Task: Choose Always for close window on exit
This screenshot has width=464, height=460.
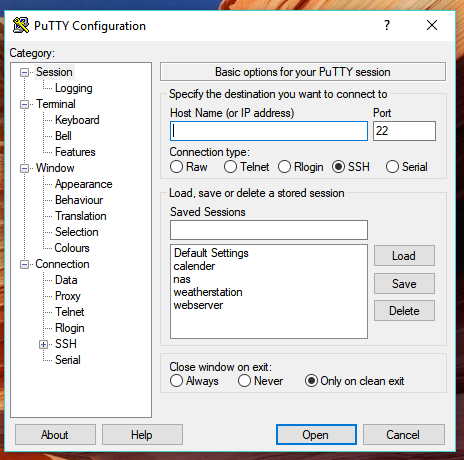Action: click(176, 381)
